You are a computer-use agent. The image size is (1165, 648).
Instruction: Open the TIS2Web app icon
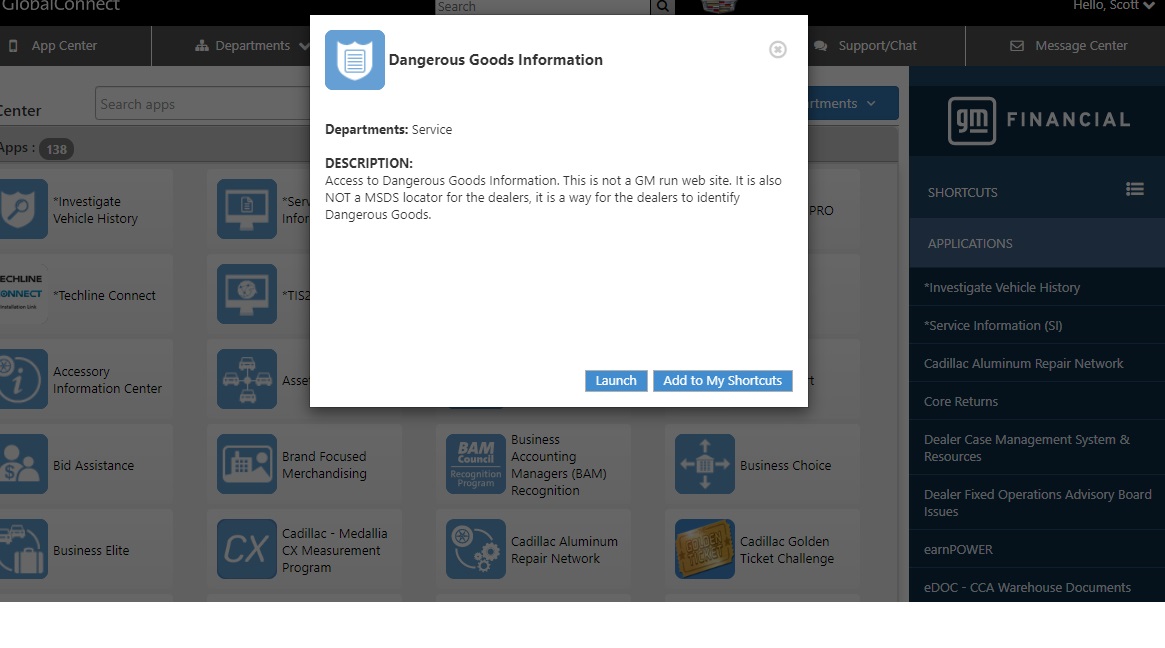click(x=247, y=294)
